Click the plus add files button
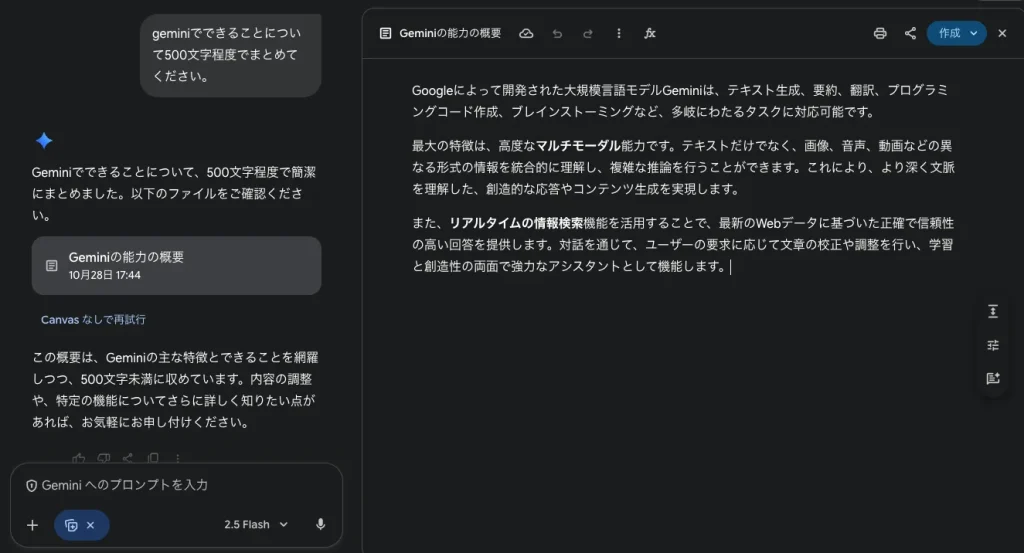 (32, 525)
